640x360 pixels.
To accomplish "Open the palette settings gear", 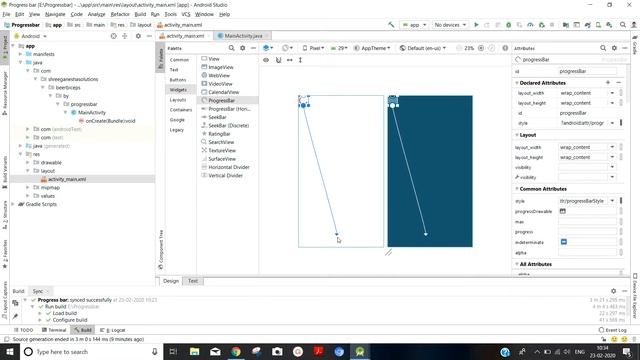I will click(242, 48).
